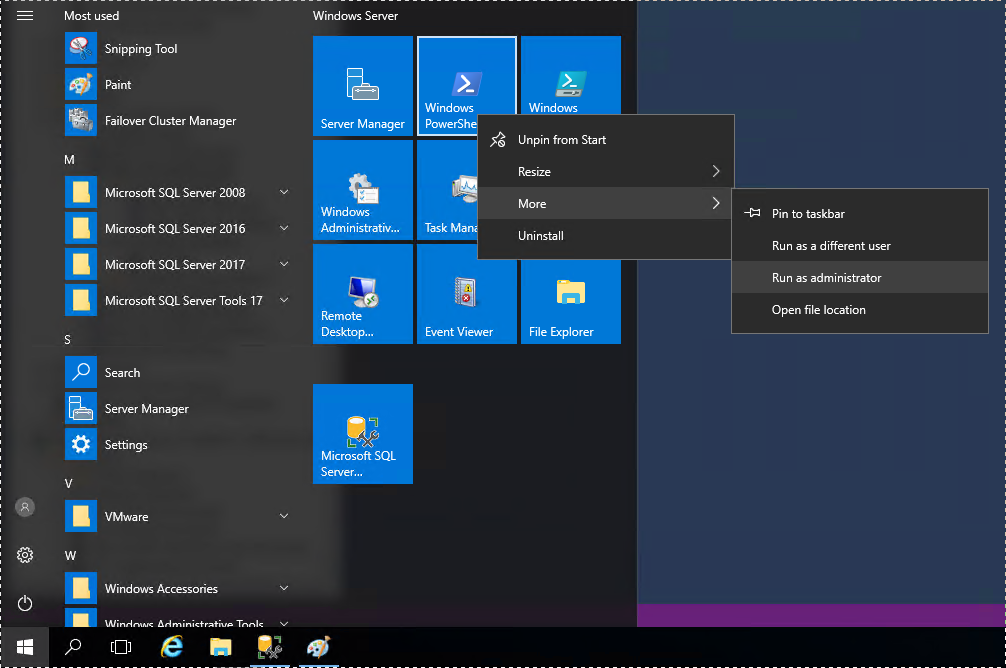The height and width of the screenshot is (668, 1006).
Task: Choose Unpin from Start
Action: pos(606,140)
